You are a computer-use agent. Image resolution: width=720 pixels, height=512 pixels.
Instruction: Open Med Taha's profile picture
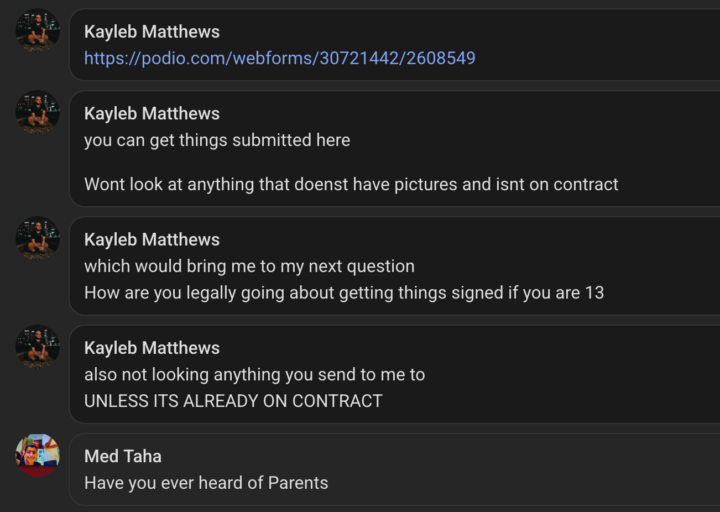tap(38, 455)
